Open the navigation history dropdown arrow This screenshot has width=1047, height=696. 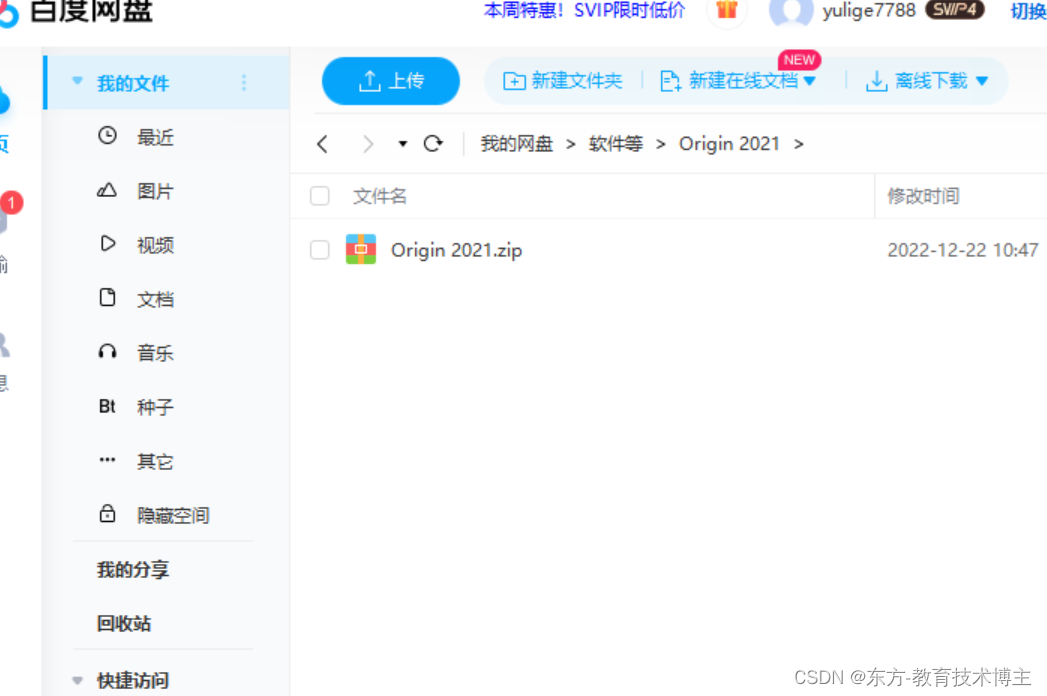(403, 144)
